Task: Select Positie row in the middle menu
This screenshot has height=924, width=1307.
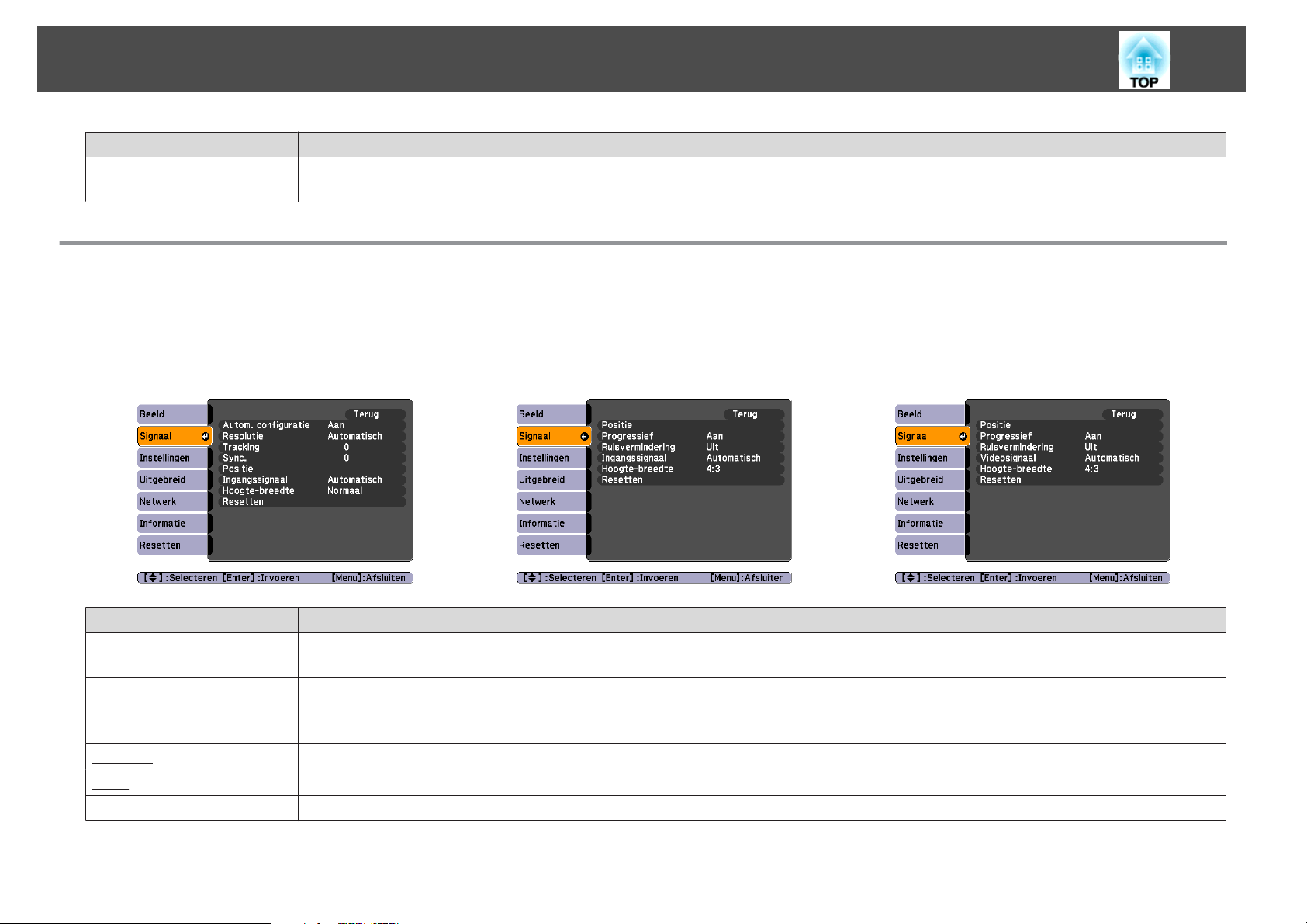Action: 690,425
